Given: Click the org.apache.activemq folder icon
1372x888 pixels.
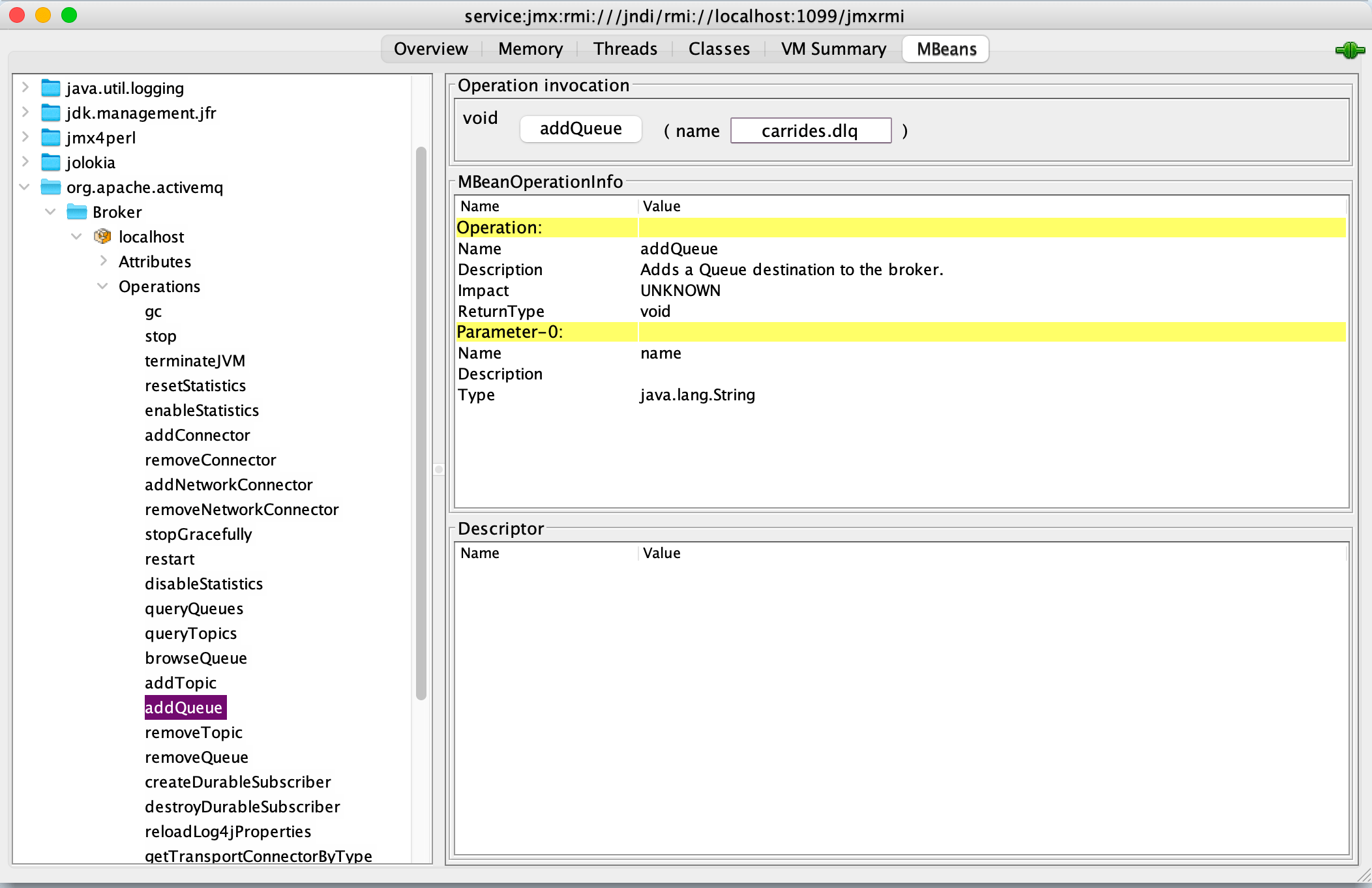Looking at the screenshot, I should tap(50, 187).
